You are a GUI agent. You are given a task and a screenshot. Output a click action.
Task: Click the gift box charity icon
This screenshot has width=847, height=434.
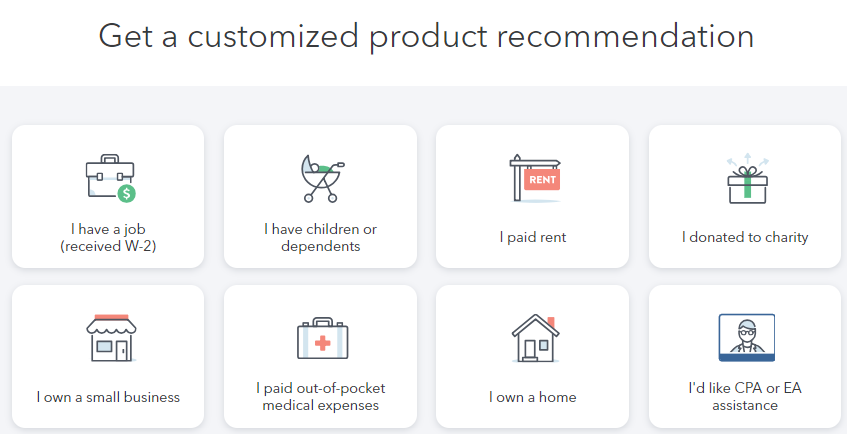745,178
